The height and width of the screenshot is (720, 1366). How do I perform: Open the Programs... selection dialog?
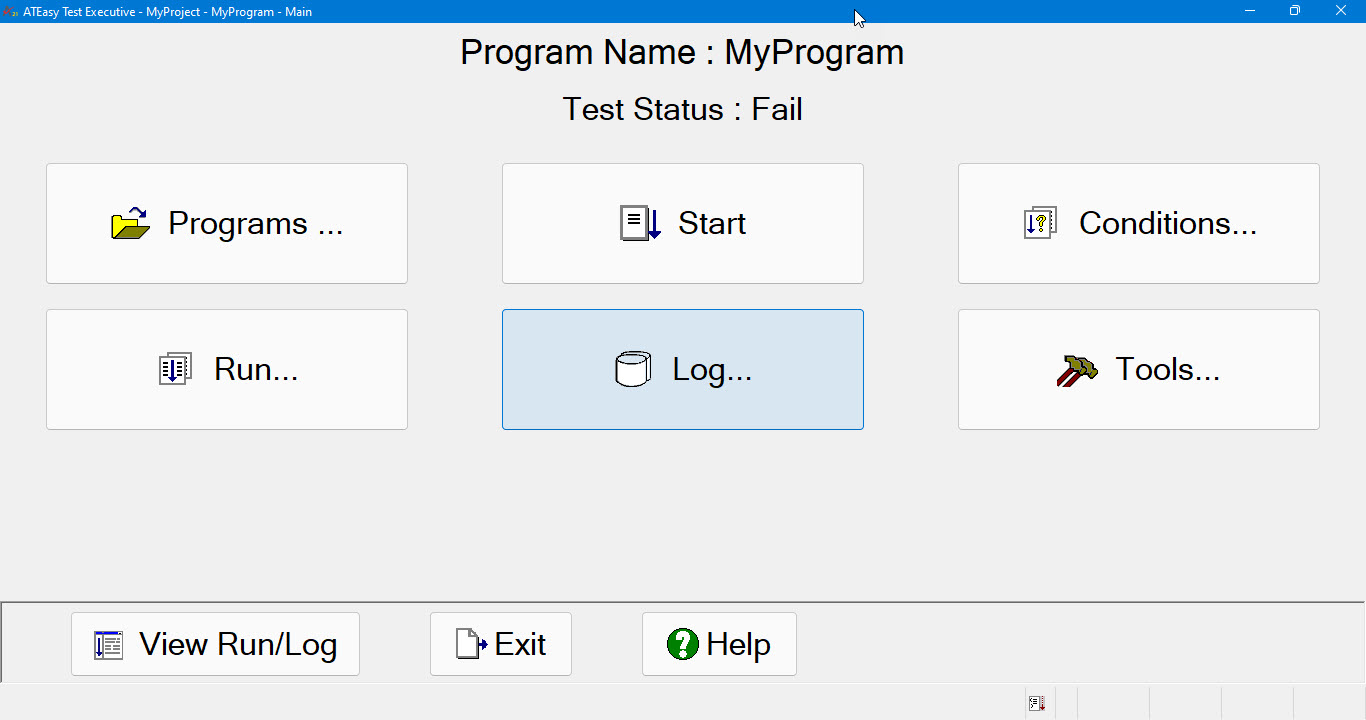coord(227,223)
